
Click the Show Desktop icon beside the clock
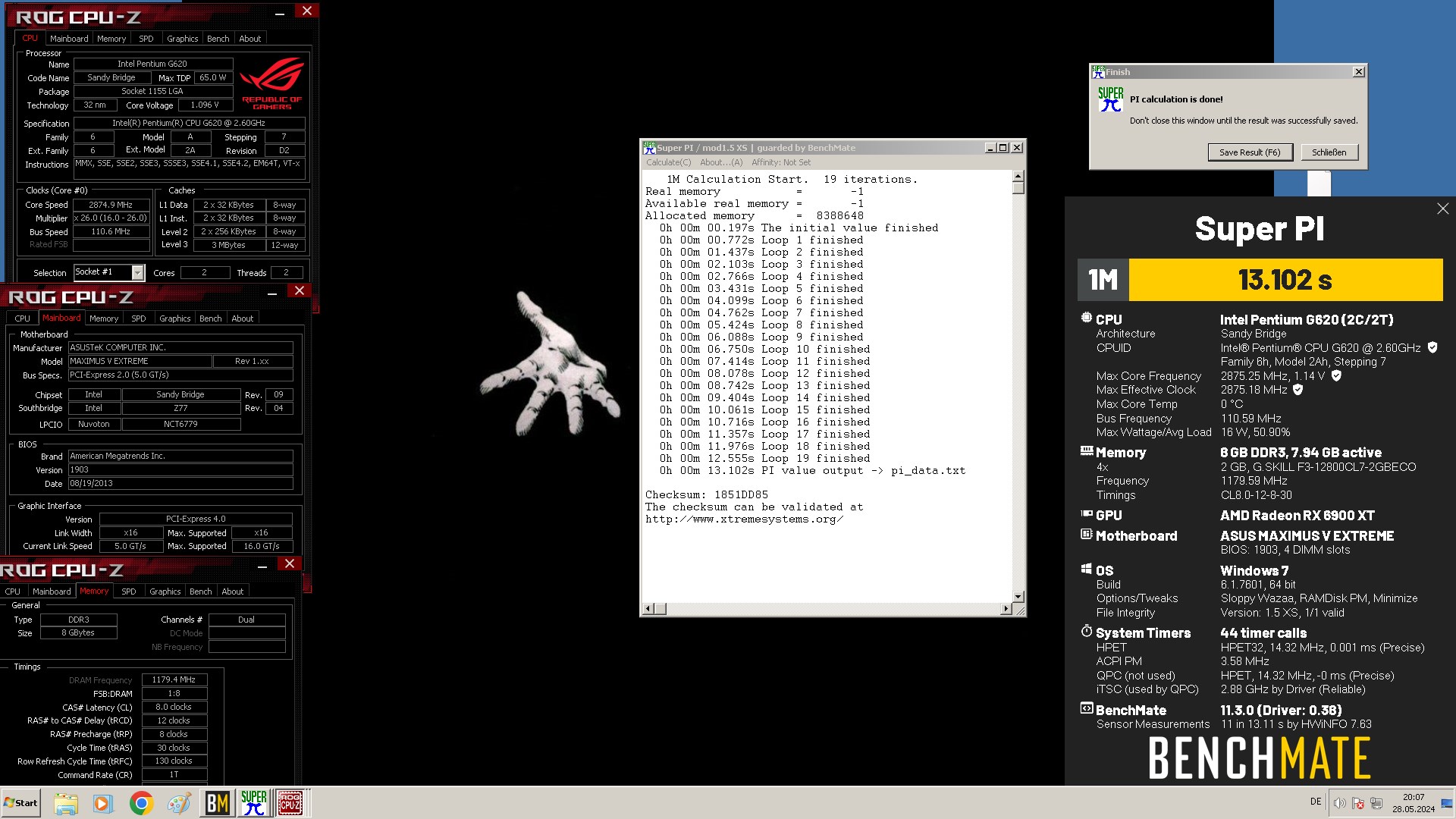pyautogui.click(x=1447, y=803)
